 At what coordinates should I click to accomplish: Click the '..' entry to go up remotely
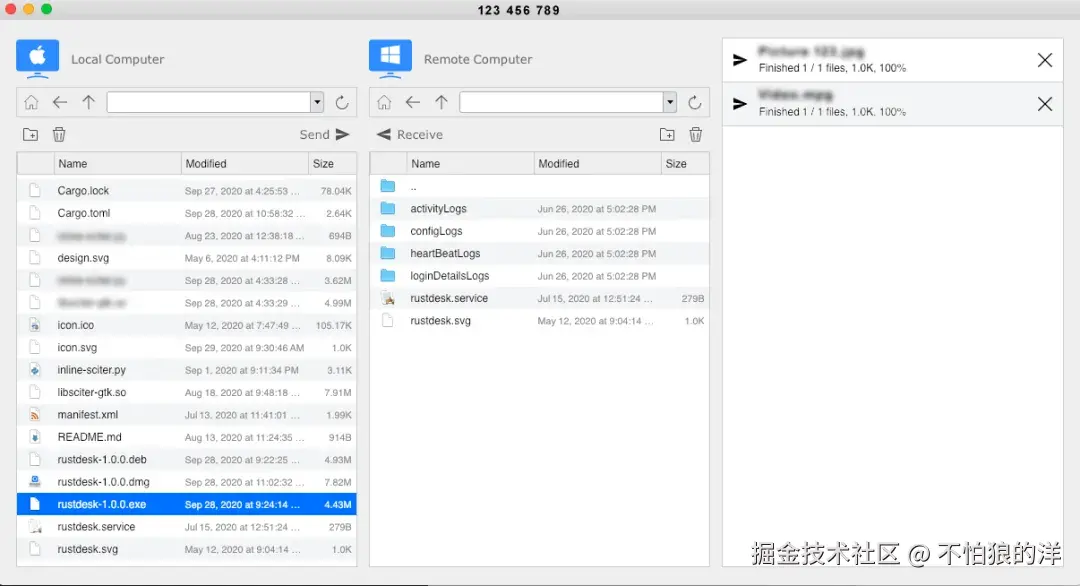tap(413, 185)
